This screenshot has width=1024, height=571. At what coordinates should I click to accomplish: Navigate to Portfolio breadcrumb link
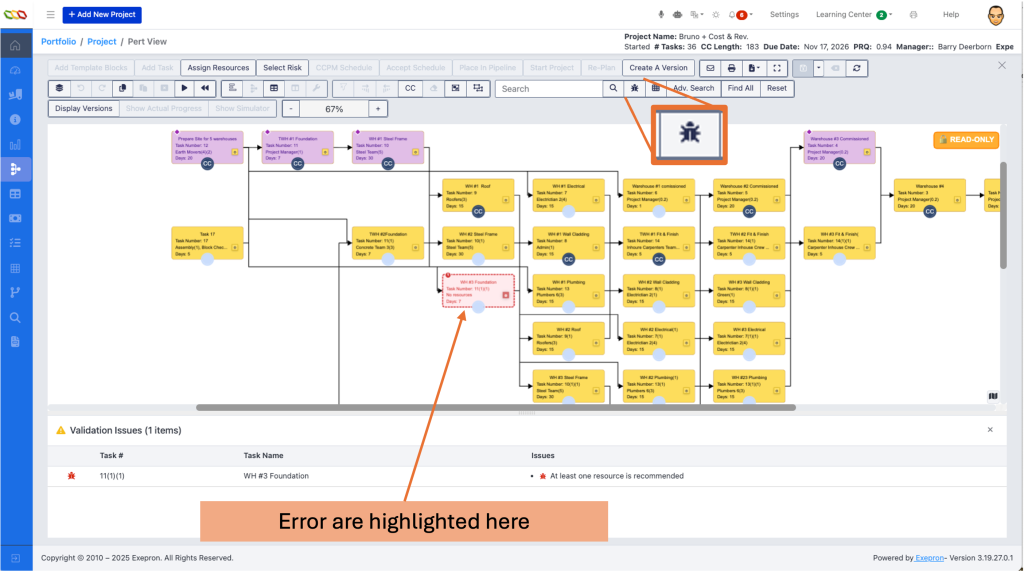click(x=58, y=41)
